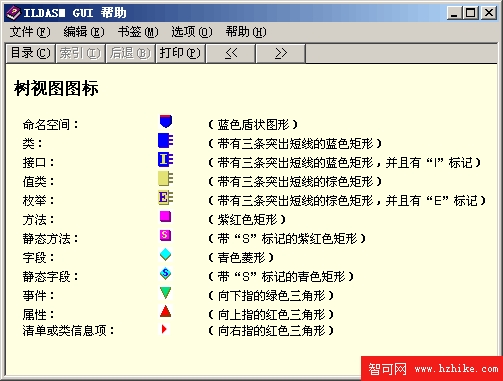Click the static field diamond icon with S
Viewport: 503px width, 381px height.
click(165, 274)
